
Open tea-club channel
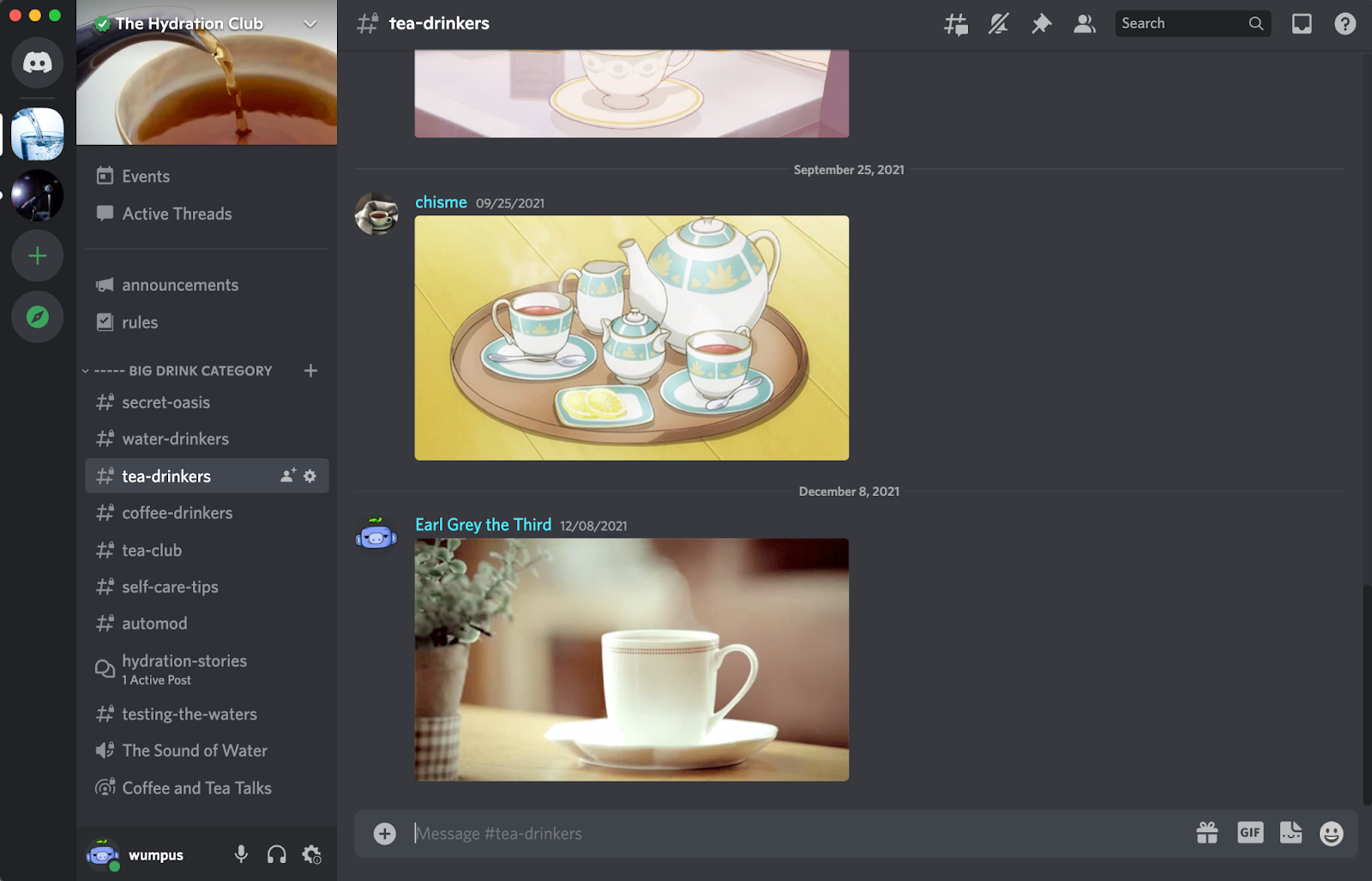click(207, 551)
